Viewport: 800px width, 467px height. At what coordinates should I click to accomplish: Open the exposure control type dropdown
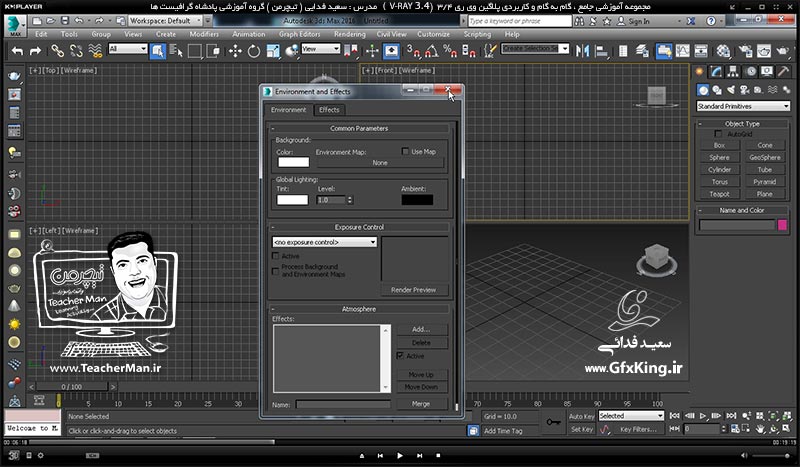click(324, 242)
